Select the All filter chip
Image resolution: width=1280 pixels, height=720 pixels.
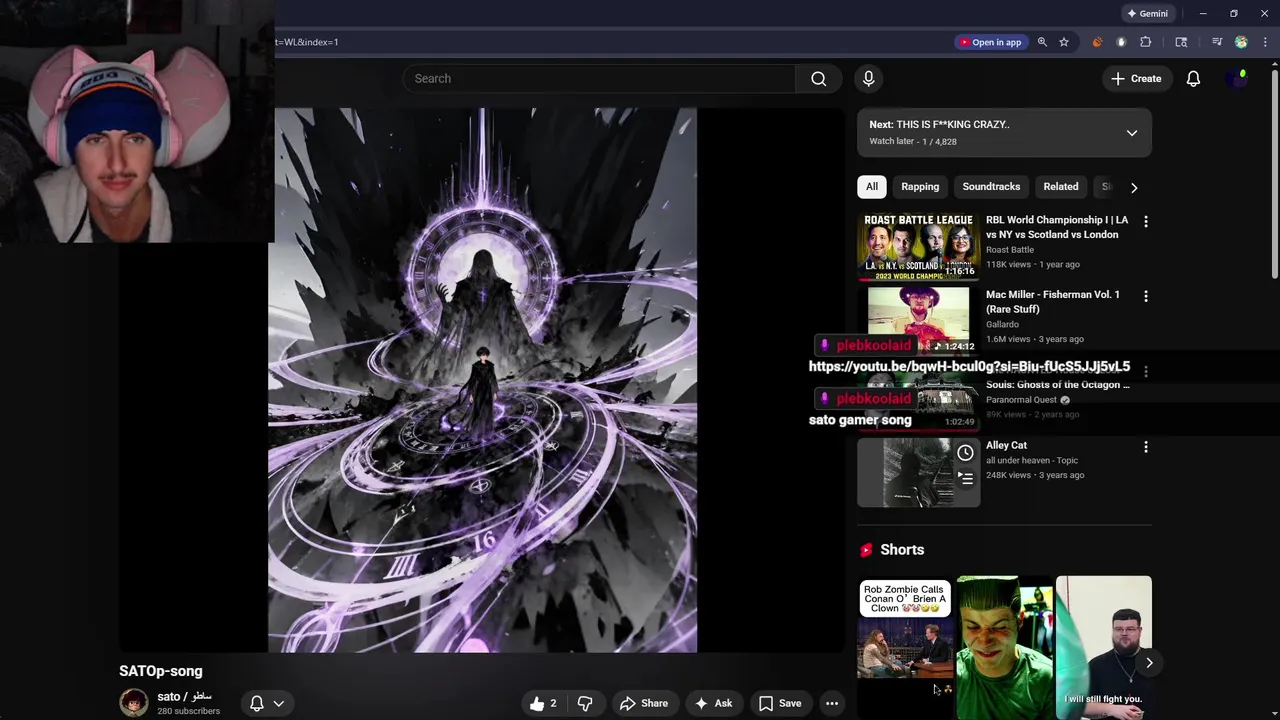(872, 187)
